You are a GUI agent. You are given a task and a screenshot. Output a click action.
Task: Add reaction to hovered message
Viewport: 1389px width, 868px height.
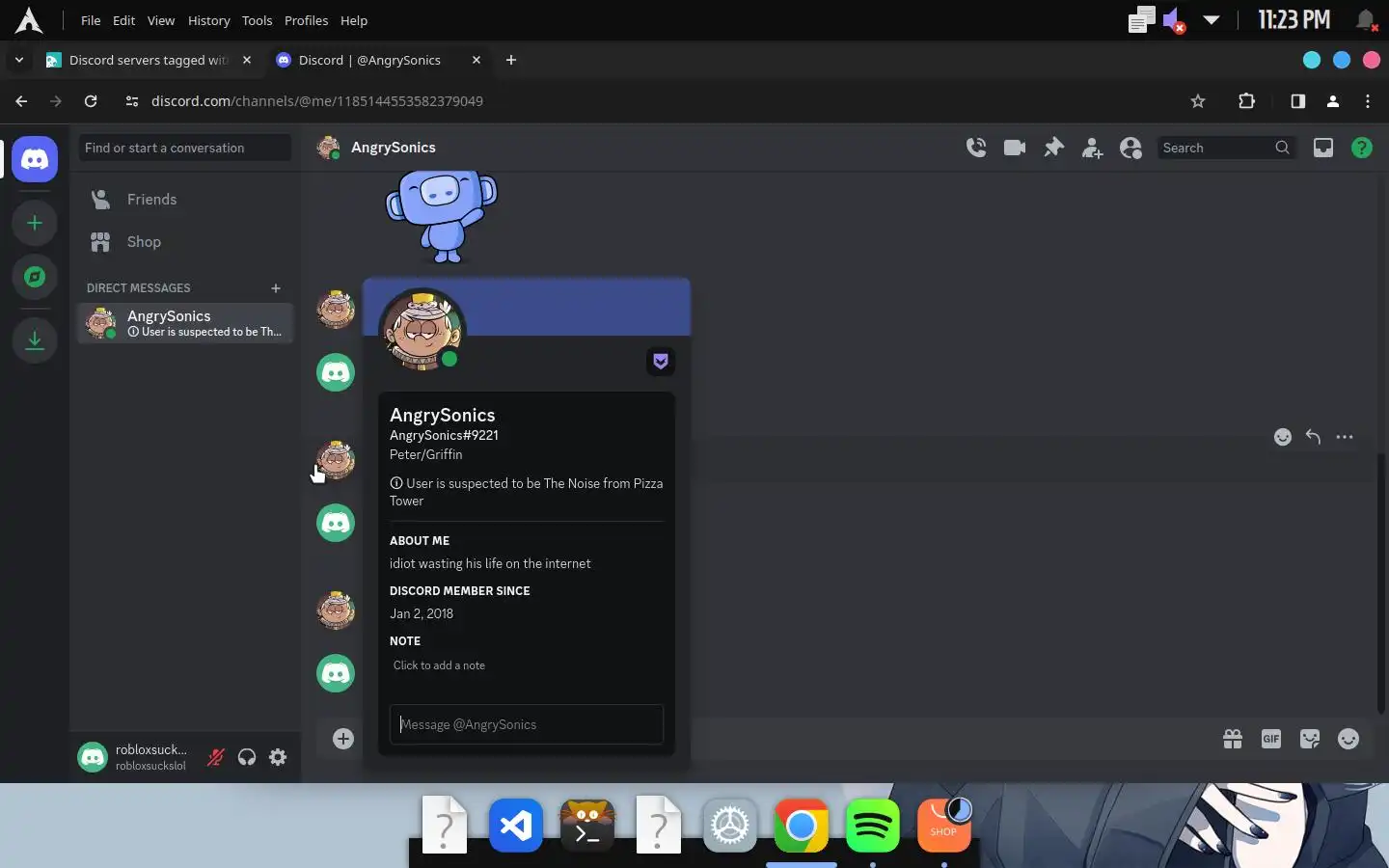tap(1283, 437)
